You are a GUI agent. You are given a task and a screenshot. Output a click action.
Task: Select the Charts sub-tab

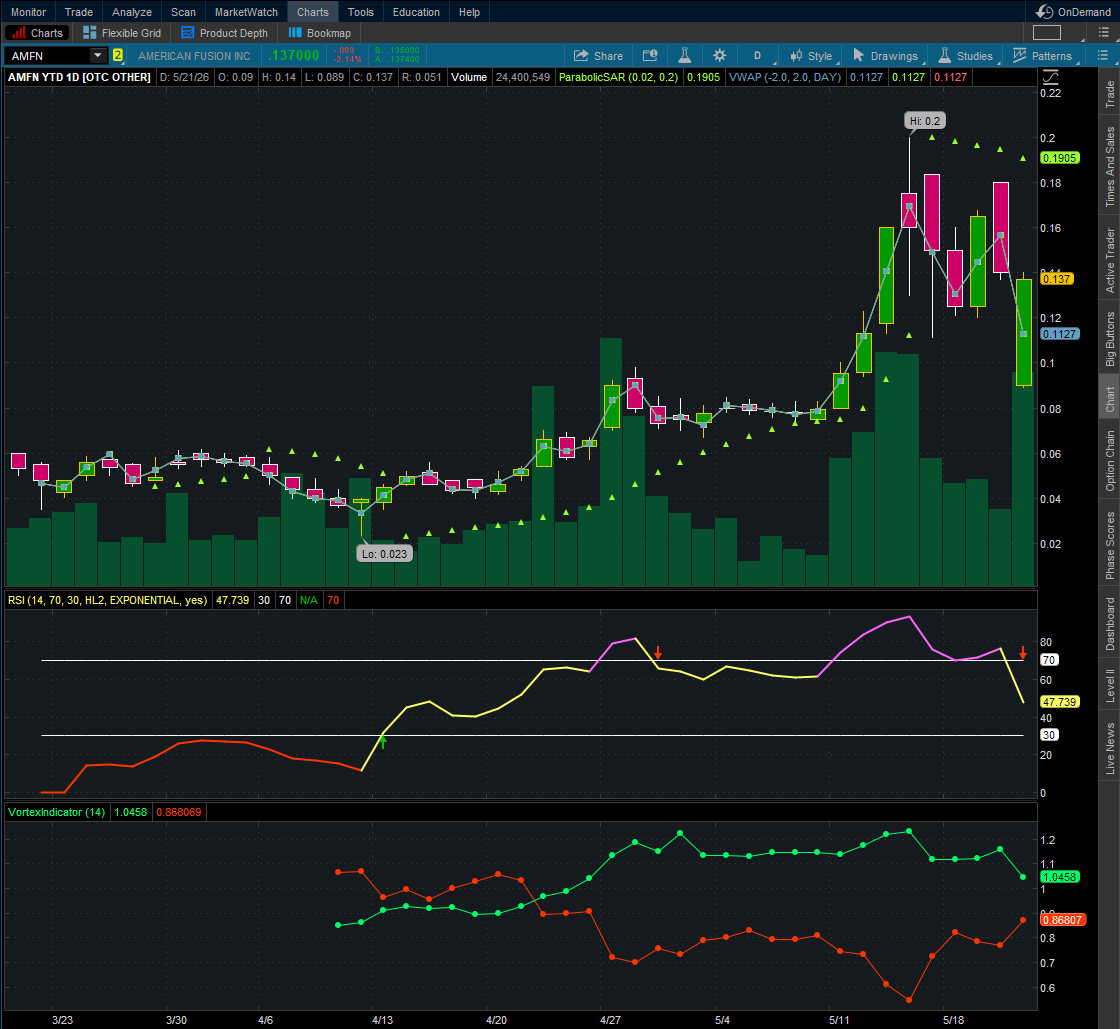37,33
